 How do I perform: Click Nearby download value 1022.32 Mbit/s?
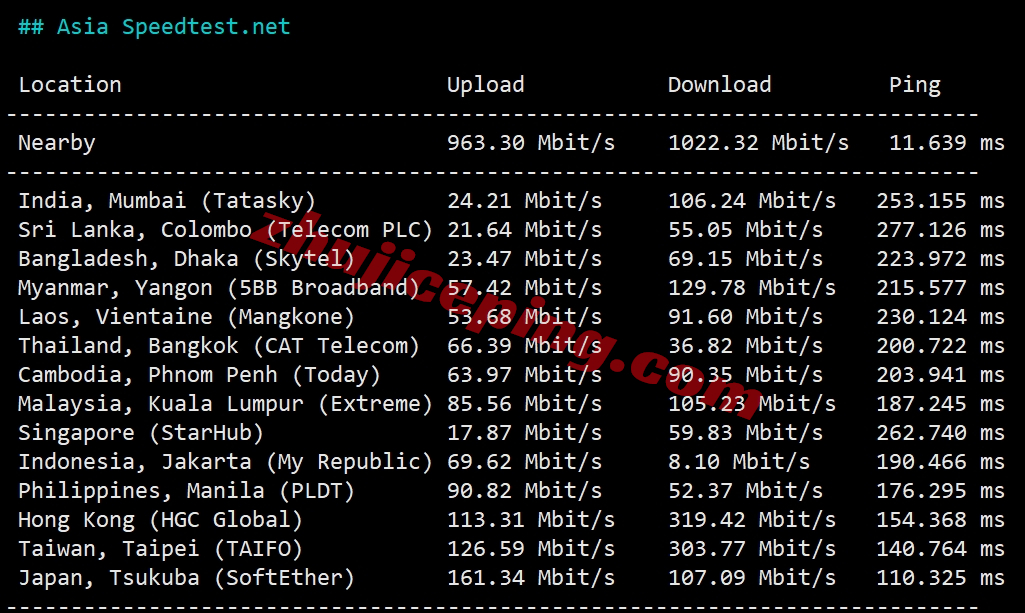(x=758, y=143)
